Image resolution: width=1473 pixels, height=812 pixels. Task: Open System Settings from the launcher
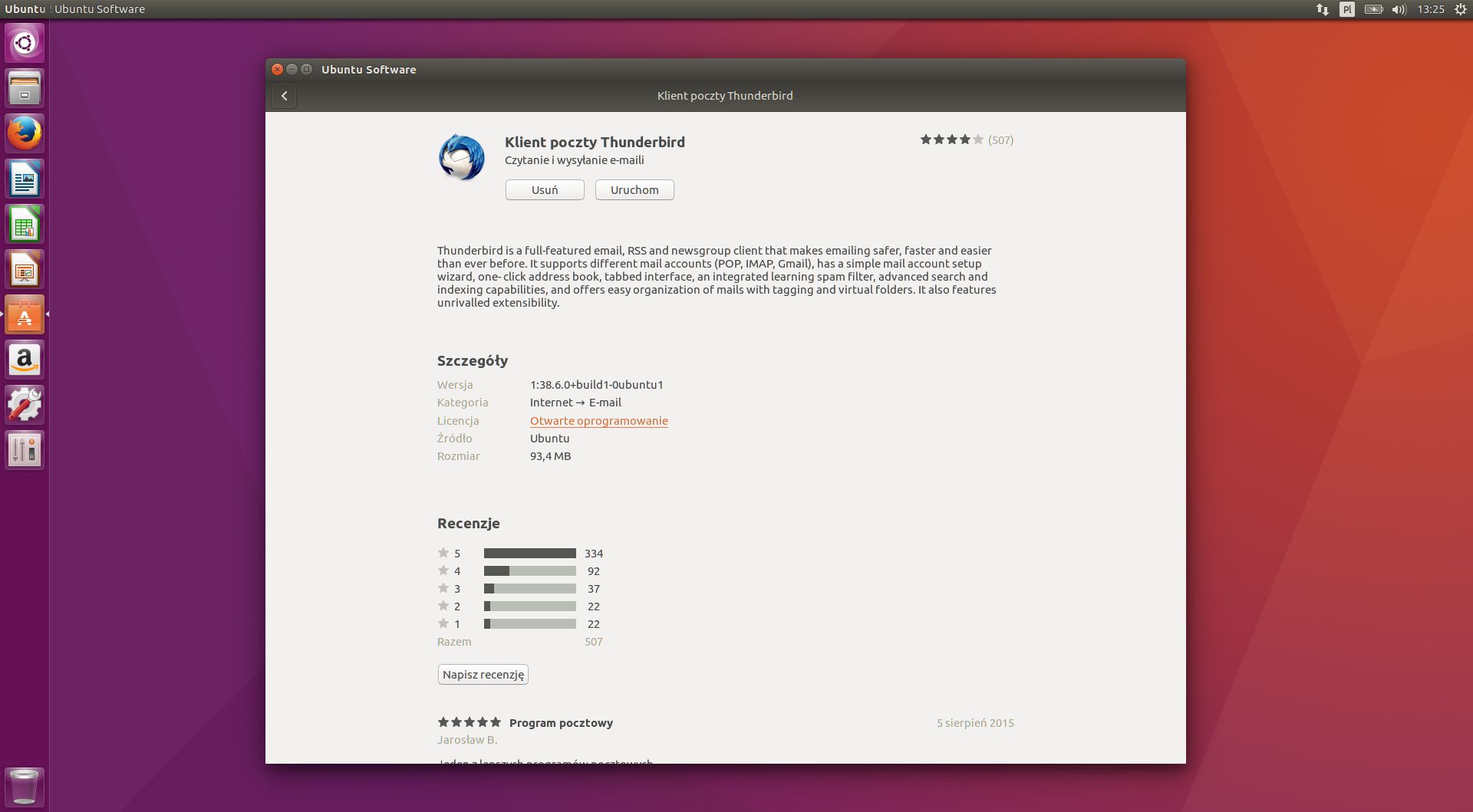[x=25, y=405]
